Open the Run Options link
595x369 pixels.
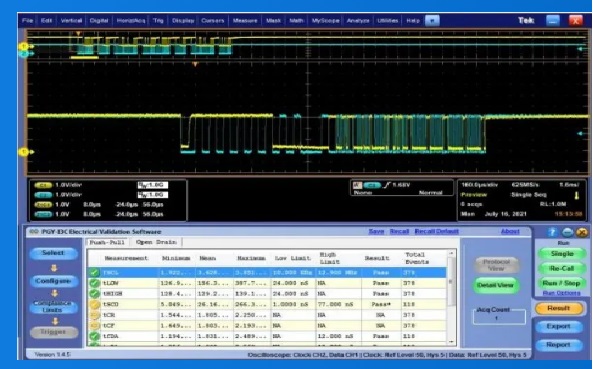[x=561, y=293]
